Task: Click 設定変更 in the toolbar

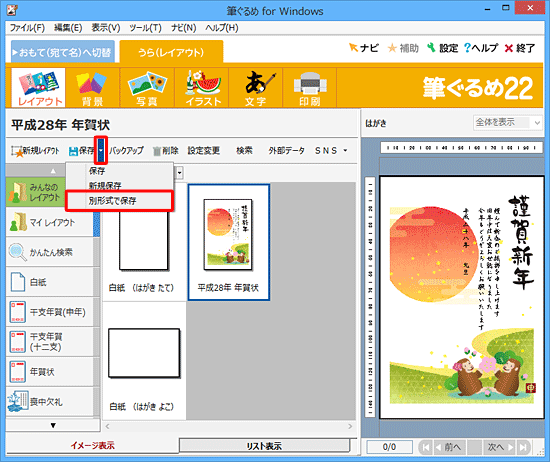Action: pyautogui.click(x=204, y=151)
